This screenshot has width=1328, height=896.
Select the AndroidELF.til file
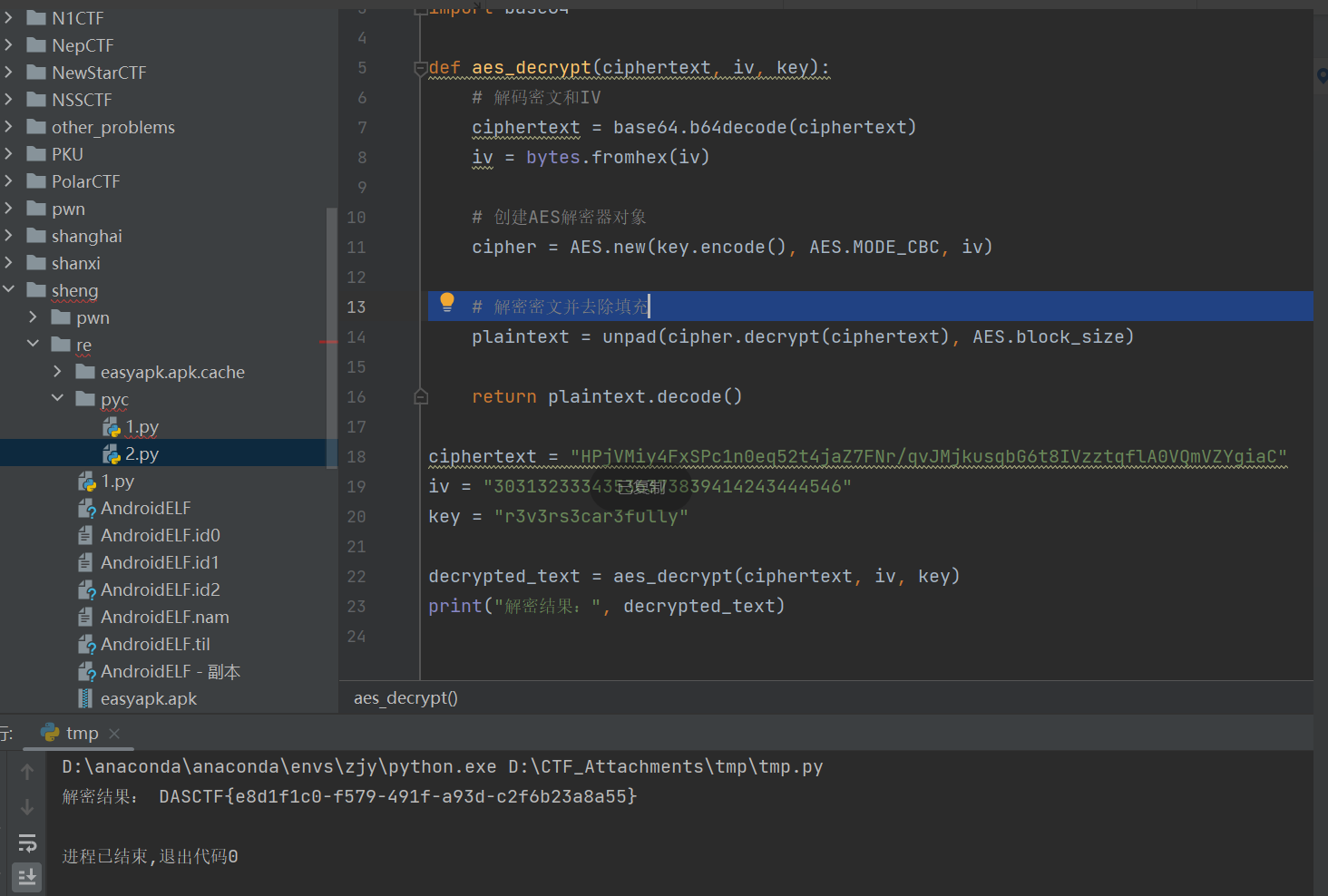click(155, 644)
